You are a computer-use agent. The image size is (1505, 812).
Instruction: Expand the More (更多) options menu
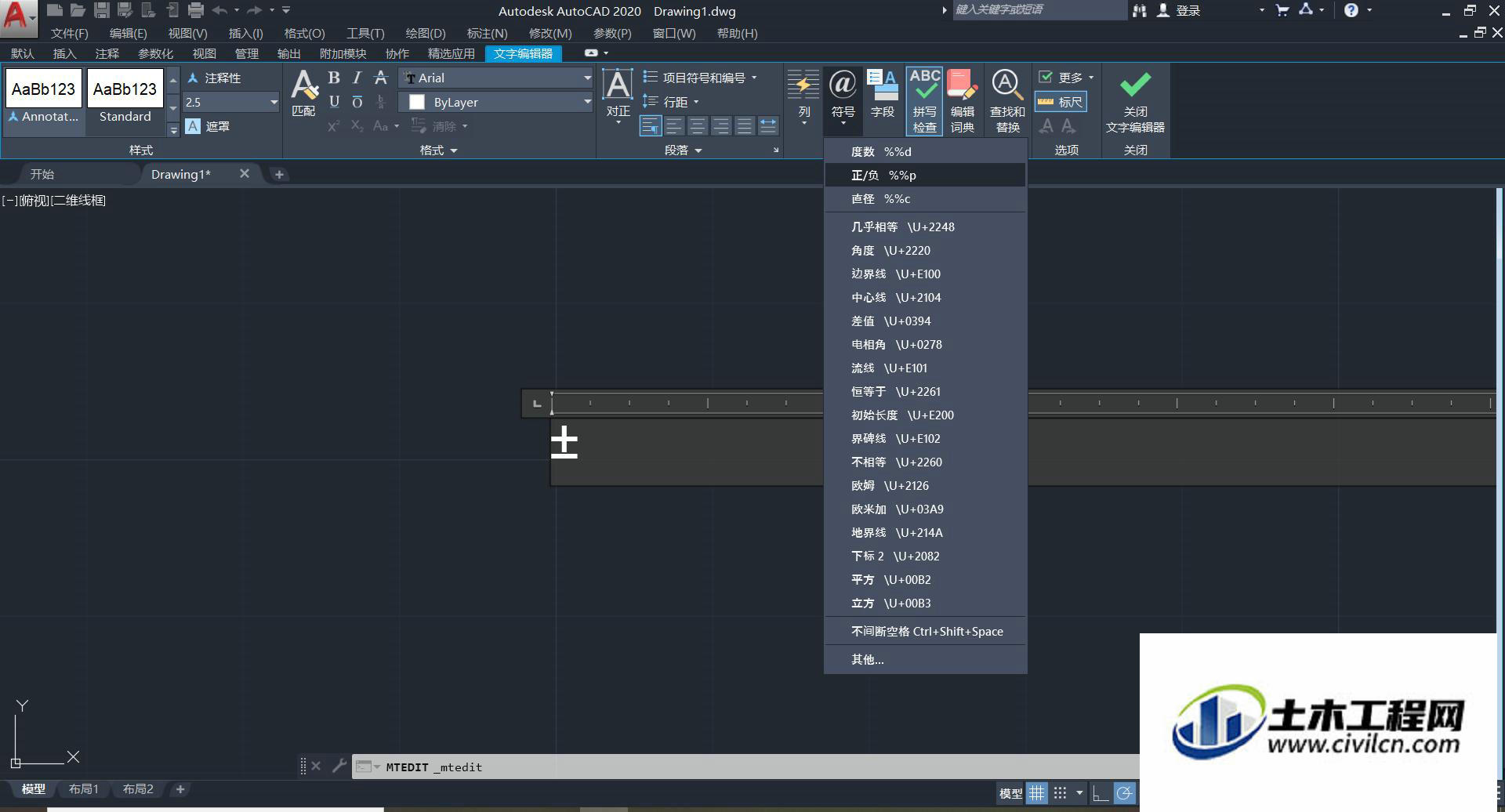[x=1066, y=78]
